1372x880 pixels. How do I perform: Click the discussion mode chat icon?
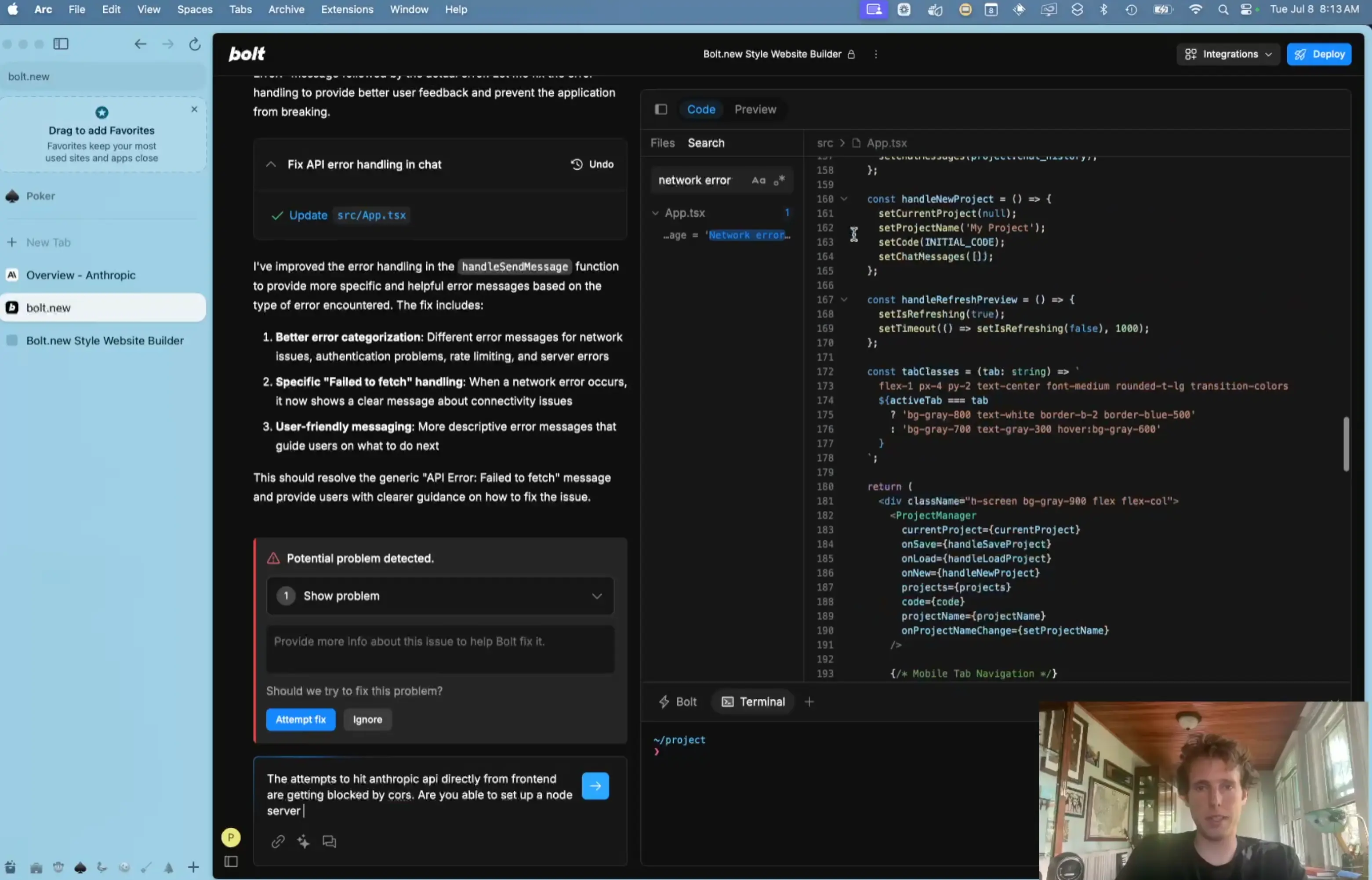[x=329, y=841]
